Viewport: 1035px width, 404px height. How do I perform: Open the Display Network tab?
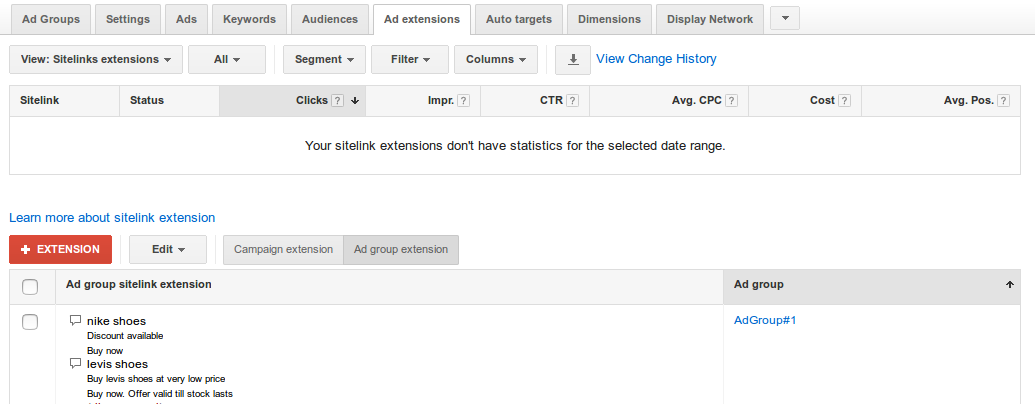(710, 19)
